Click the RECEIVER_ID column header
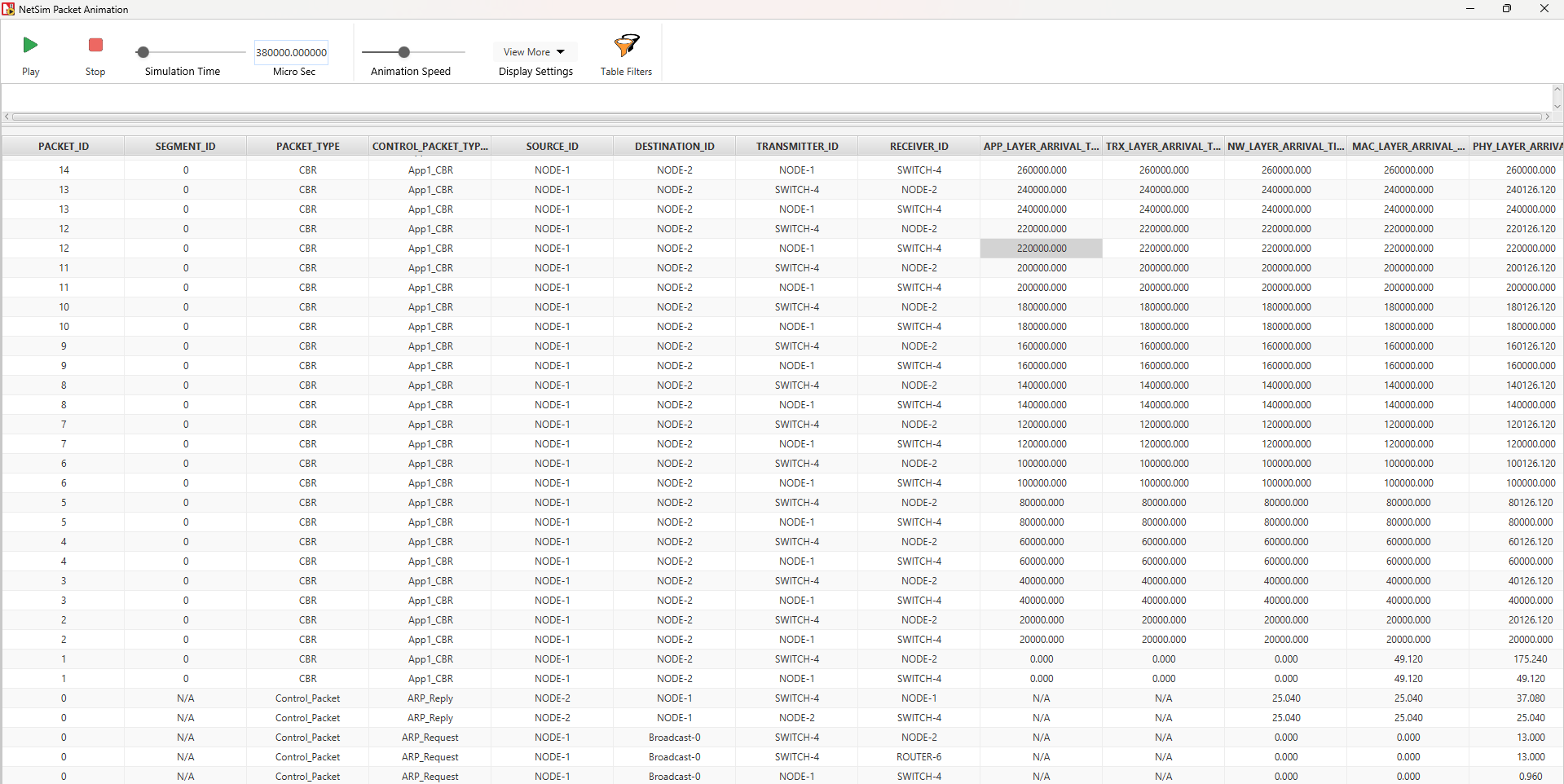 point(919,146)
